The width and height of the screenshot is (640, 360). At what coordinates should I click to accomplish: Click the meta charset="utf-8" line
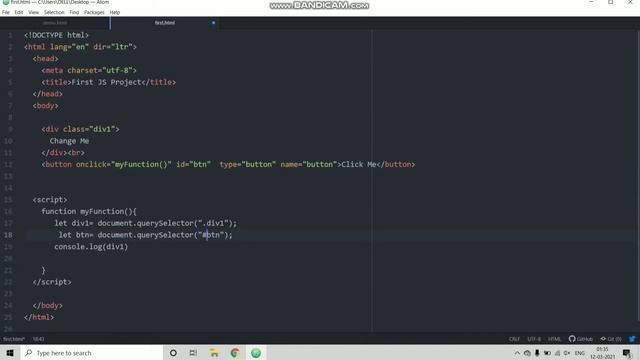point(89,70)
